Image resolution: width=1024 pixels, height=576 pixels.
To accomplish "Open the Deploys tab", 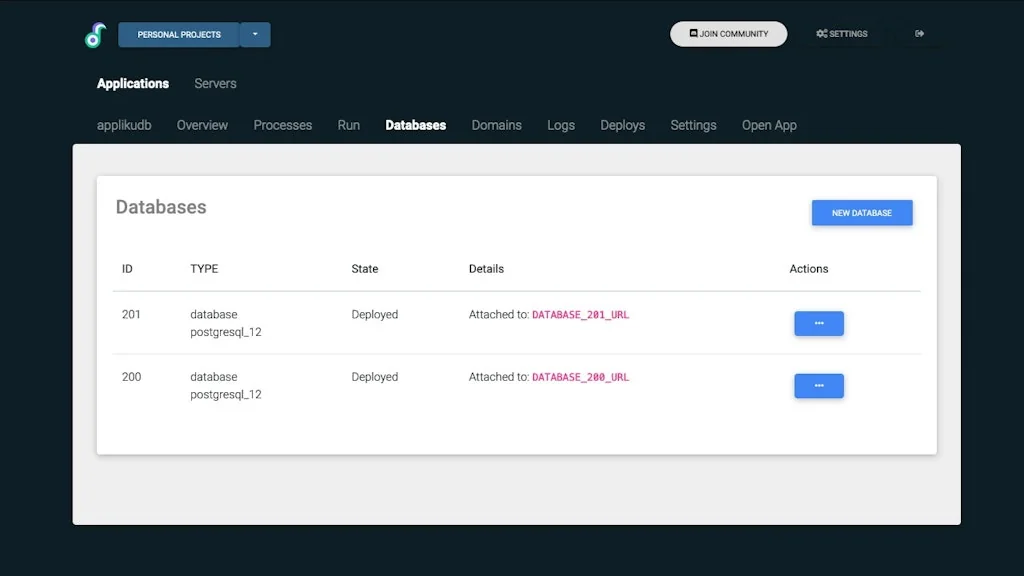I will coord(622,125).
